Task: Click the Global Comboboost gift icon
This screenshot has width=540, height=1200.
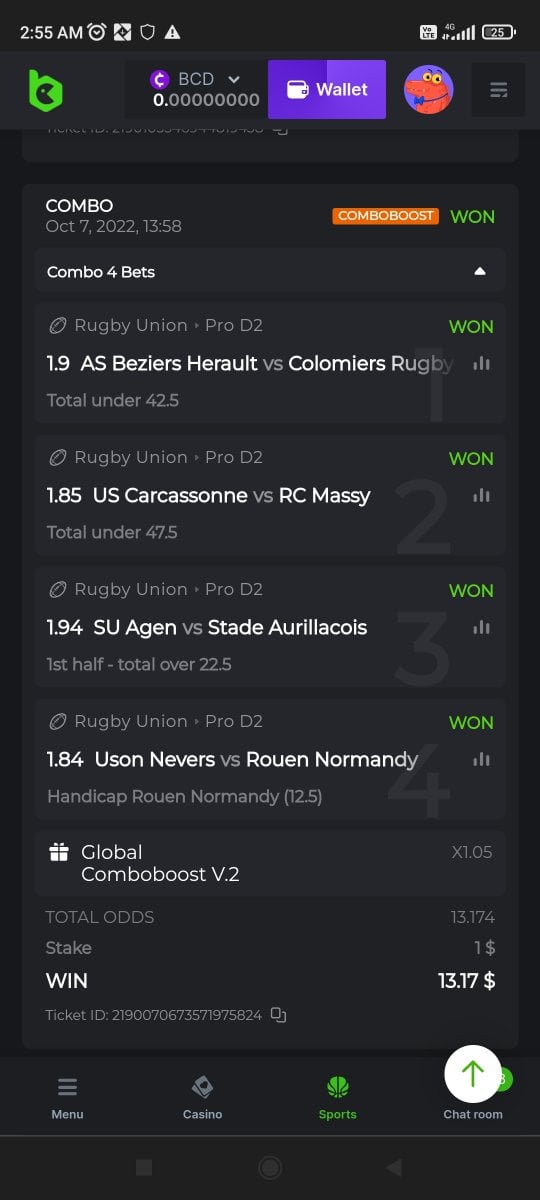Action: coord(59,852)
